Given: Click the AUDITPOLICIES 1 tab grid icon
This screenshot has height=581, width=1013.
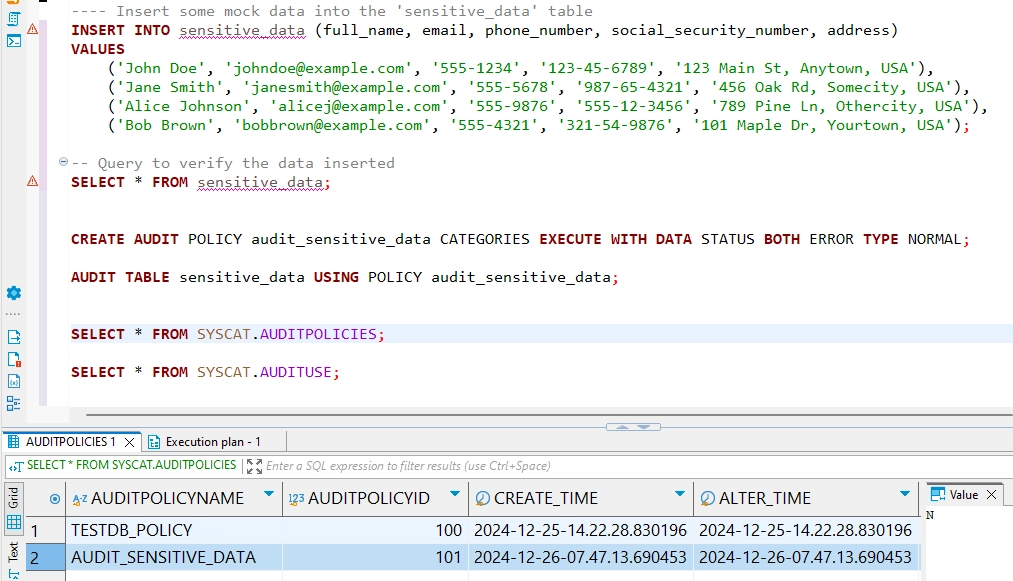Looking at the screenshot, I should click(14, 441).
